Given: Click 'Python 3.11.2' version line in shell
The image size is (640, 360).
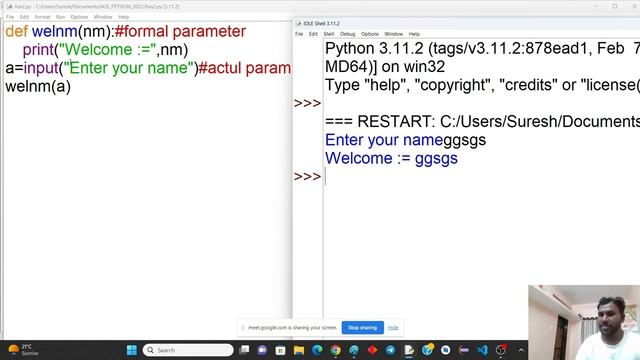Looking at the screenshot, I should click(x=482, y=49).
